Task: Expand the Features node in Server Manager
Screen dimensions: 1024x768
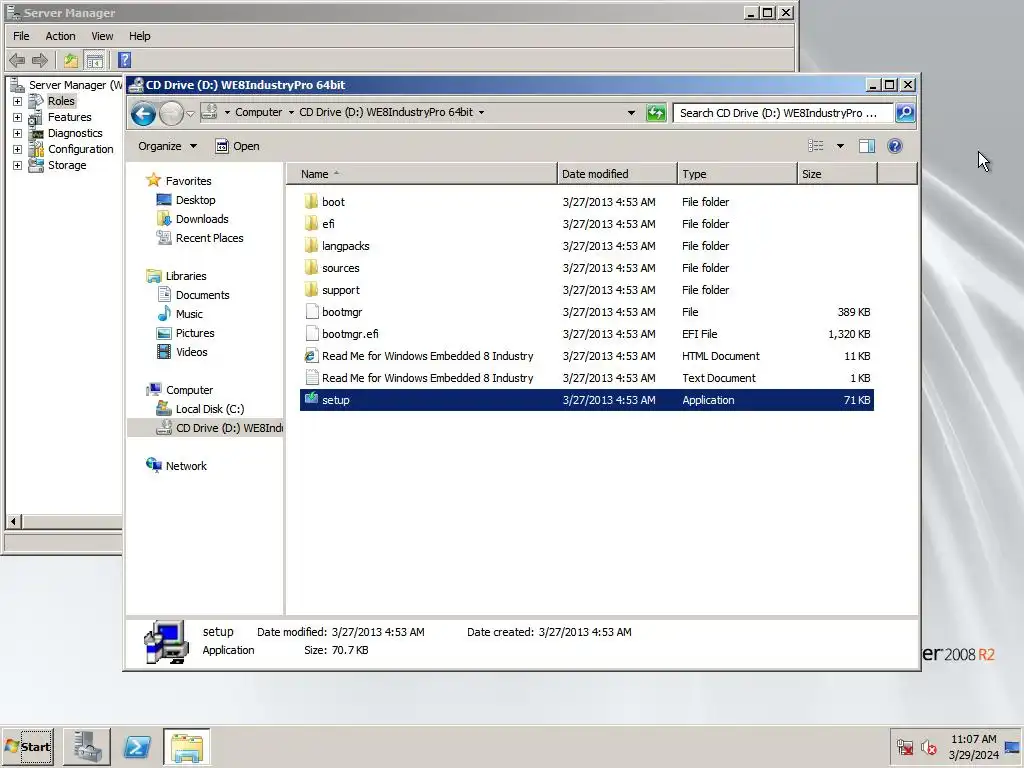Action: point(18,118)
